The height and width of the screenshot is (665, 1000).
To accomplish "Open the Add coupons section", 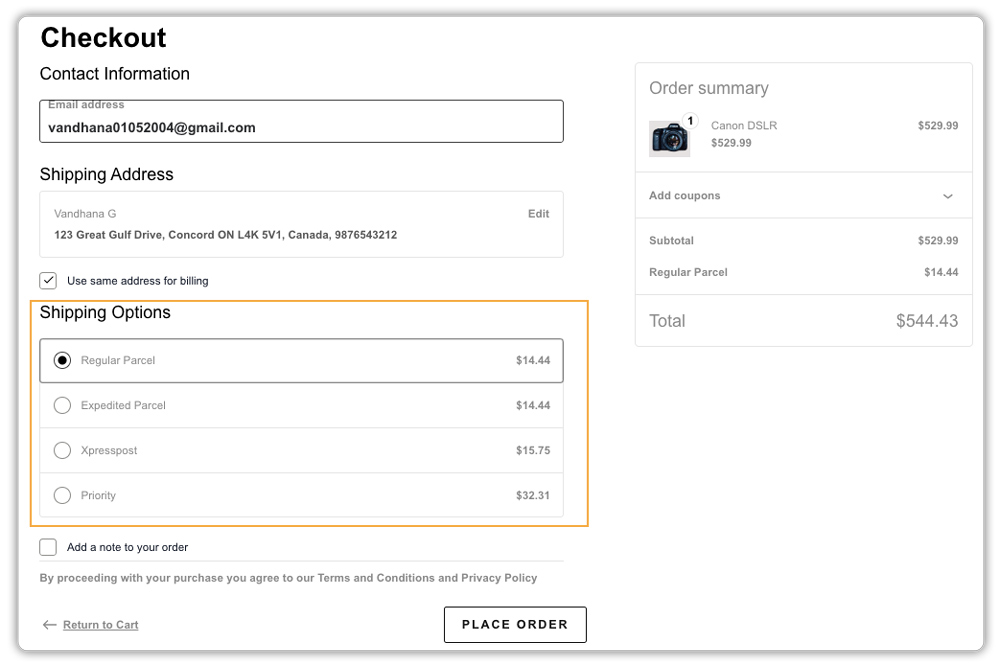I will point(685,196).
